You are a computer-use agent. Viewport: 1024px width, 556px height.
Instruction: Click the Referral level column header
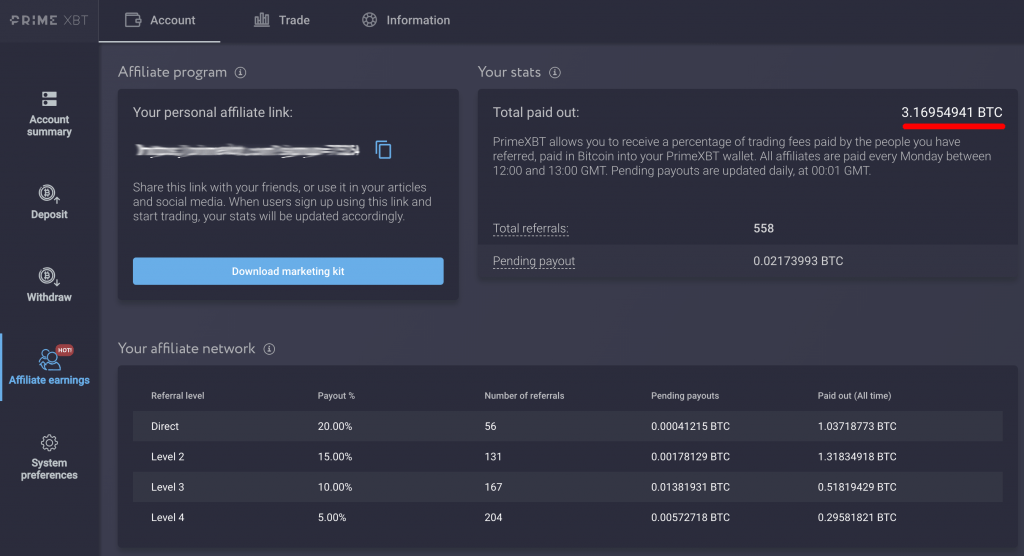coord(178,396)
